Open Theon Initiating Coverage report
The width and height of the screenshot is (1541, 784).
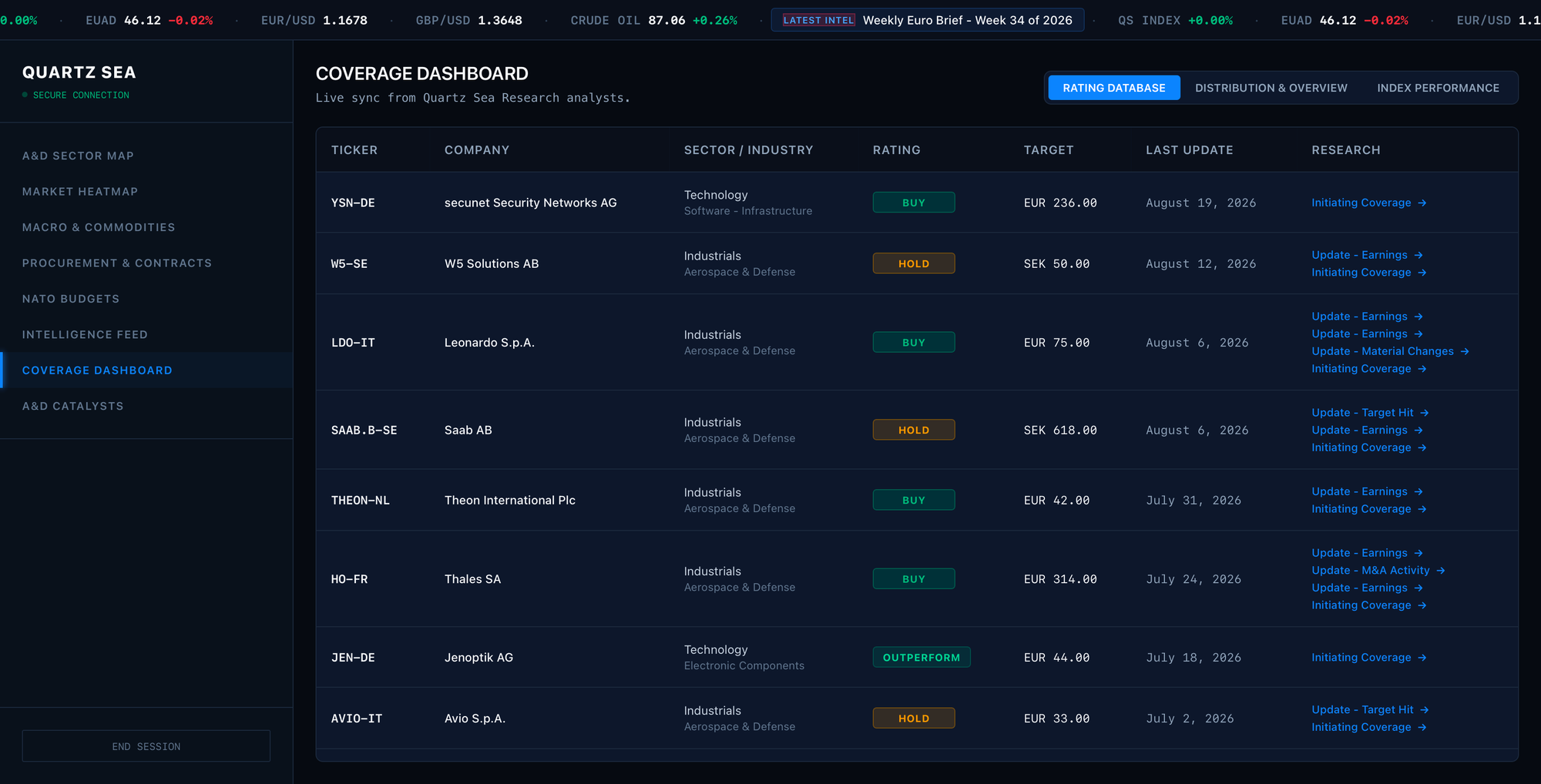click(1368, 509)
